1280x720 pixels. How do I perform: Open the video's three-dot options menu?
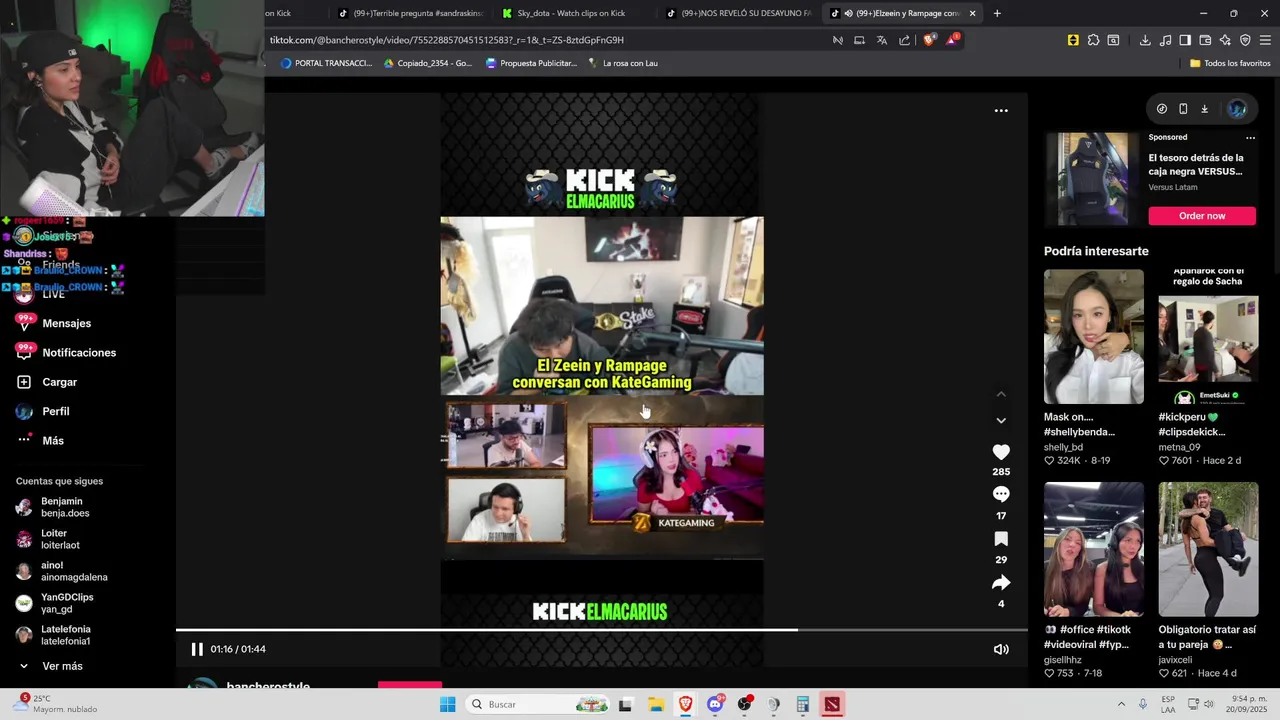[1001, 111]
